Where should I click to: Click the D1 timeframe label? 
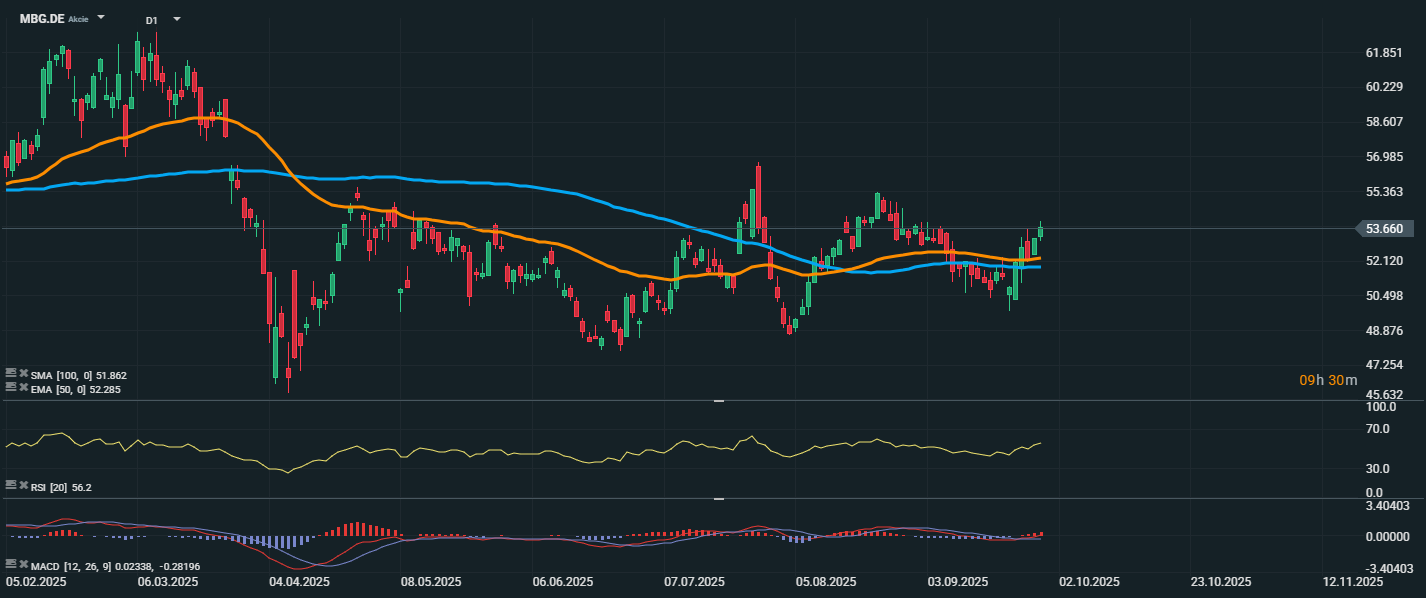pyautogui.click(x=151, y=20)
